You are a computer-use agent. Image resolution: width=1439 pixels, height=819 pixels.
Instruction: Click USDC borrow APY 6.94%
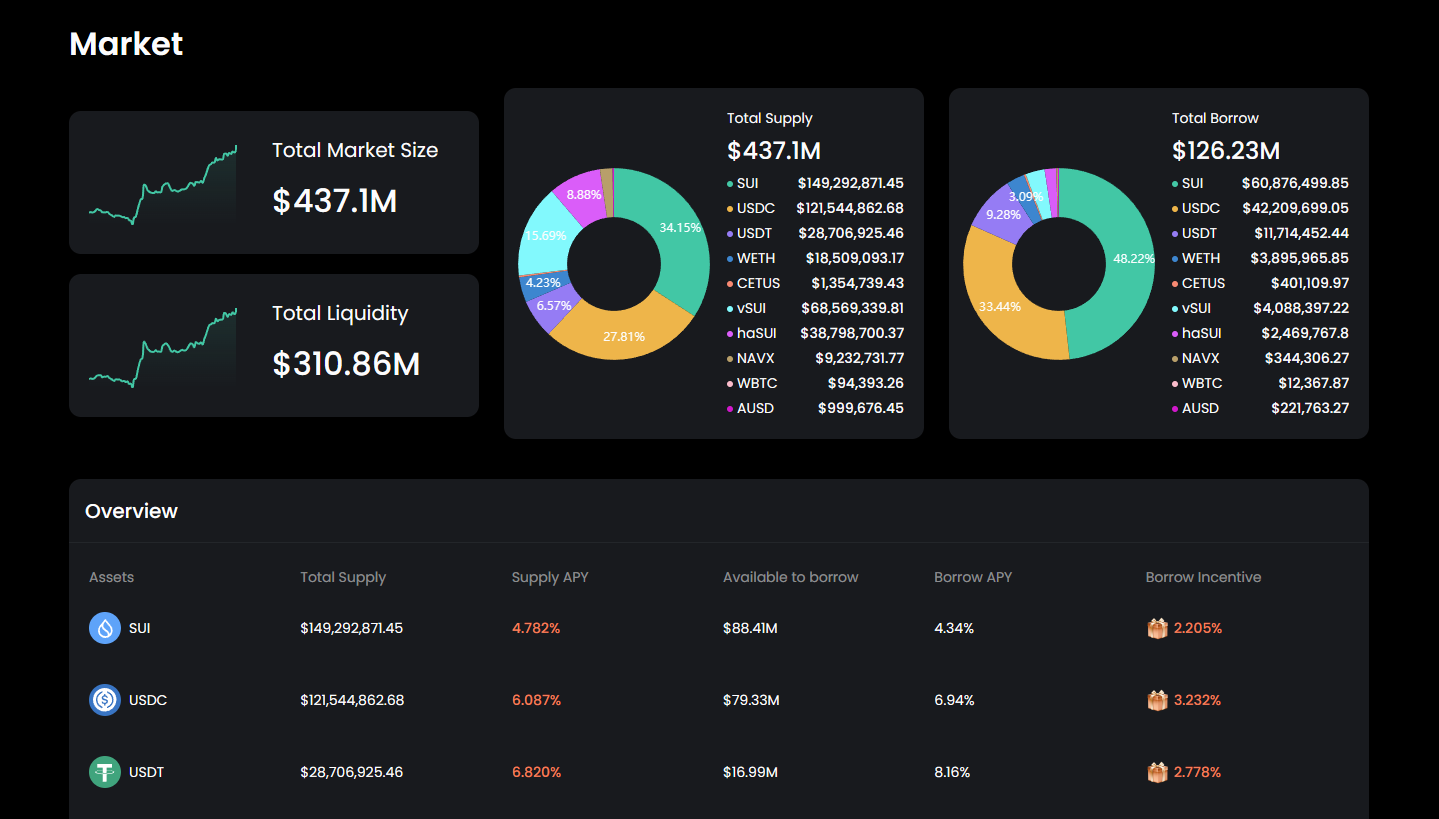coord(954,700)
